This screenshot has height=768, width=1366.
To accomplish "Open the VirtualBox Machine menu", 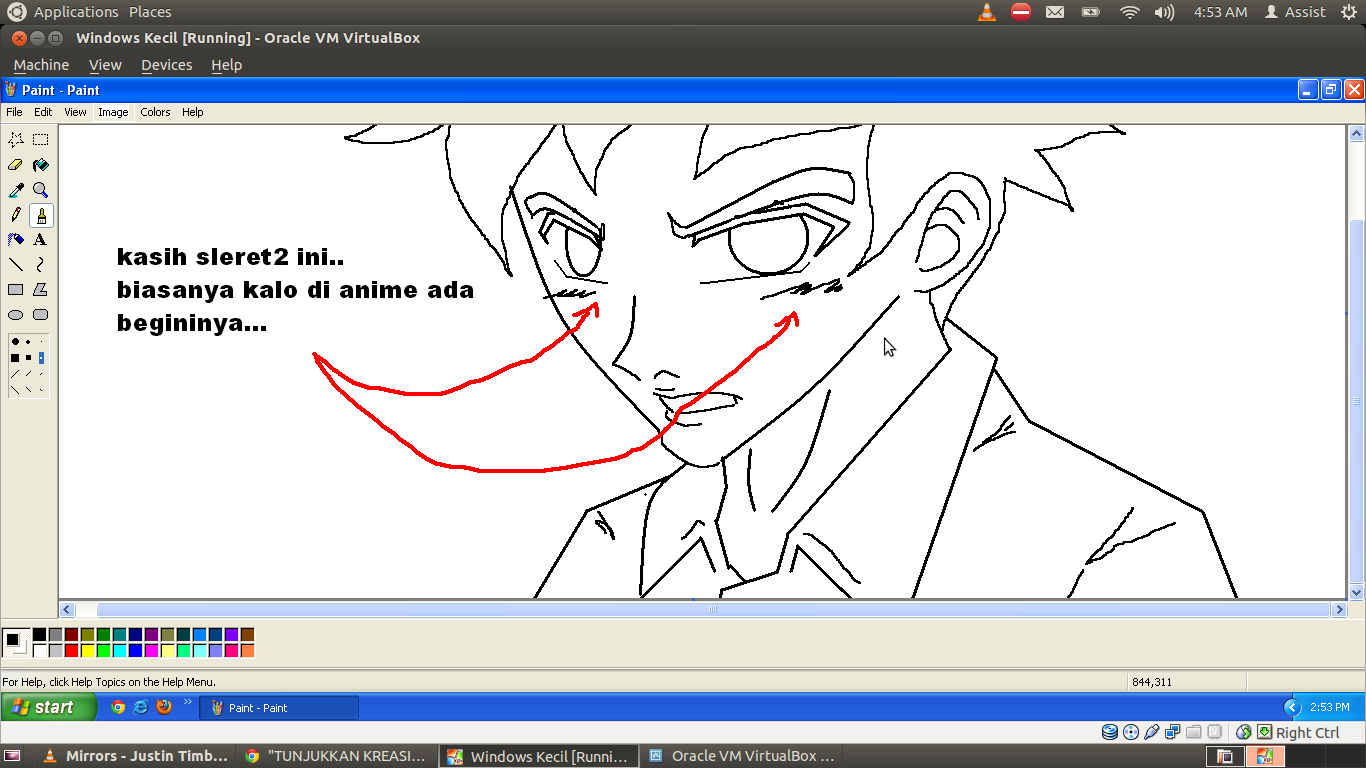I will pyautogui.click(x=41, y=65).
